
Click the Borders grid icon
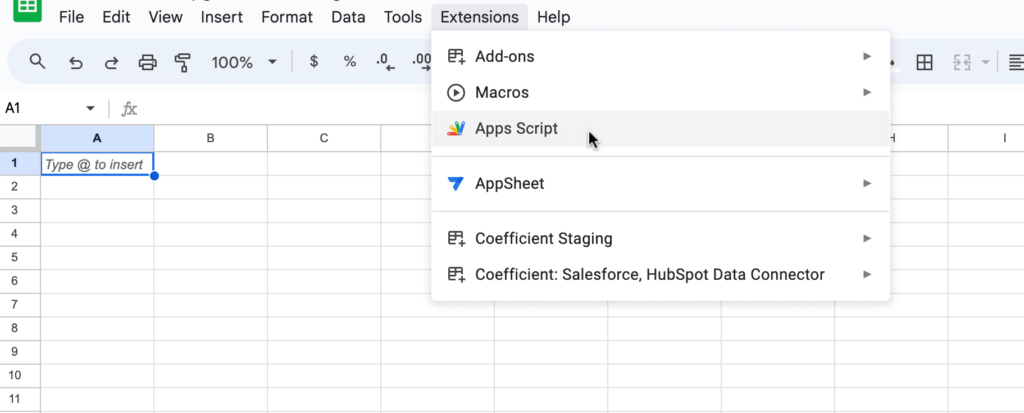point(924,63)
